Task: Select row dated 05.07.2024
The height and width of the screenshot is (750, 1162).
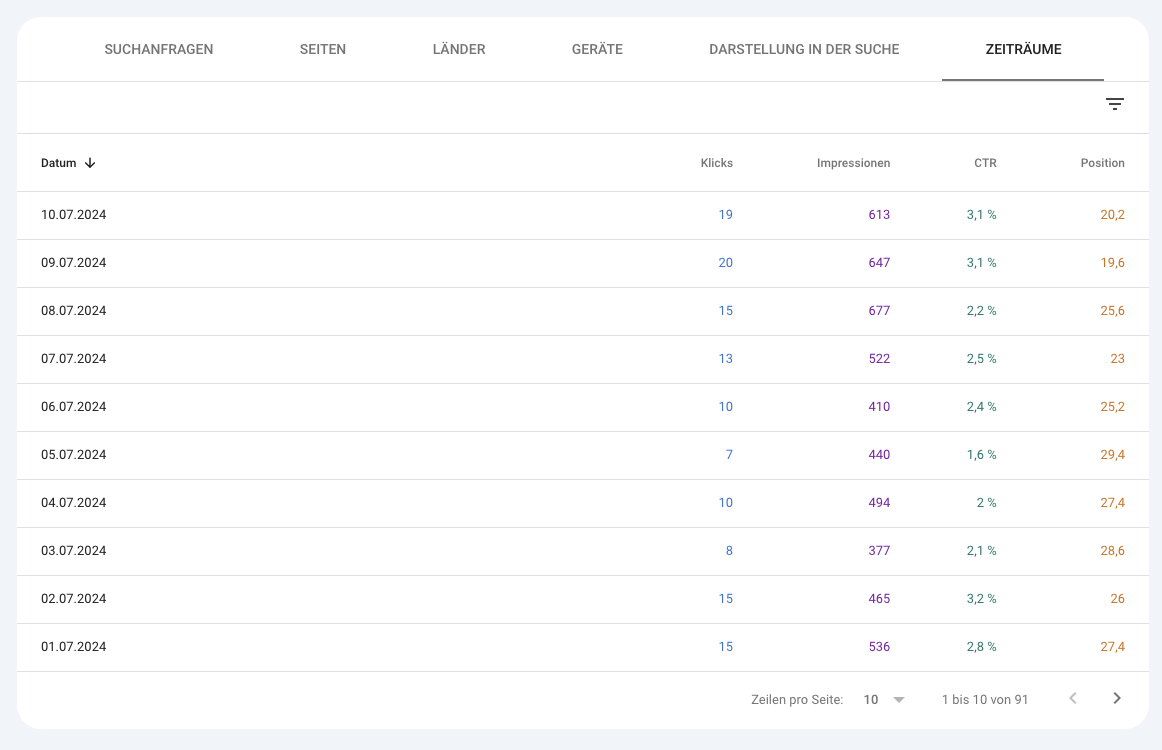Action: pos(582,455)
